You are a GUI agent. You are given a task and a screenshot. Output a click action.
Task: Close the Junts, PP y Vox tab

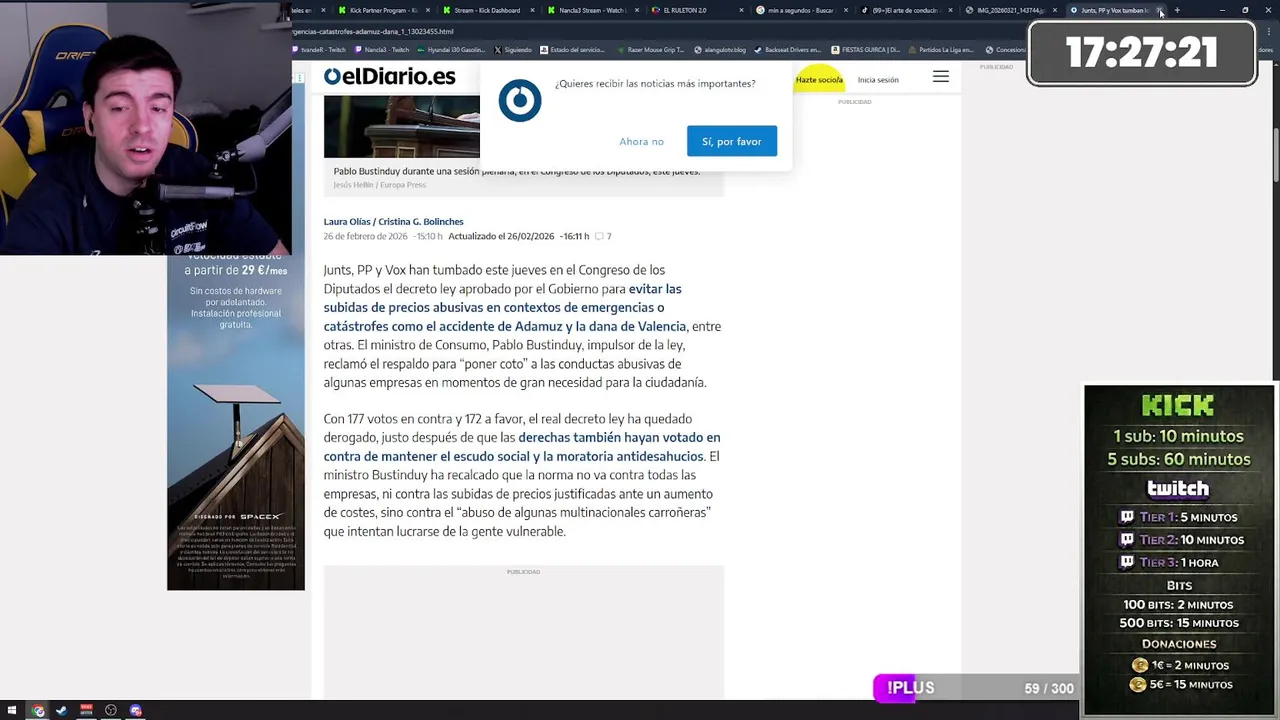coord(1160,10)
